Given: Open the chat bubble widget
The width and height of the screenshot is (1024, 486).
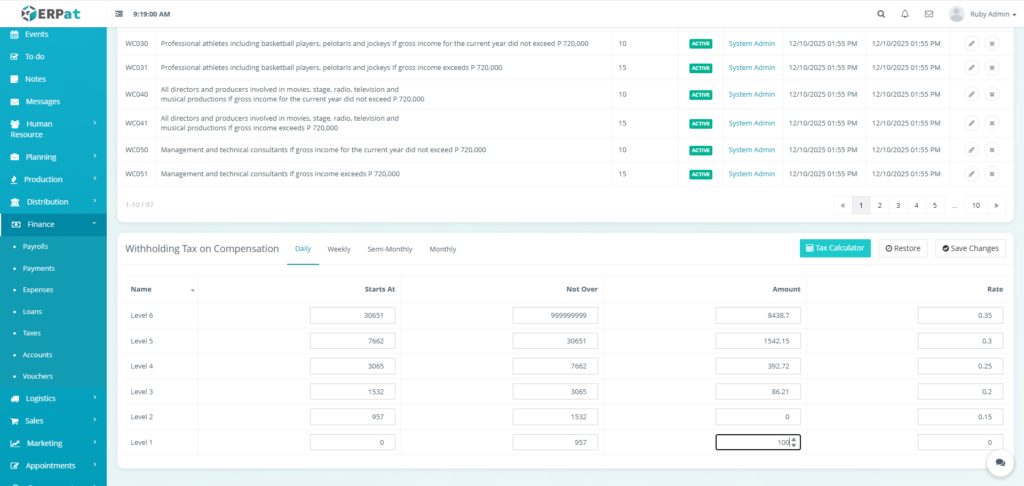Looking at the screenshot, I should coord(999,461).
